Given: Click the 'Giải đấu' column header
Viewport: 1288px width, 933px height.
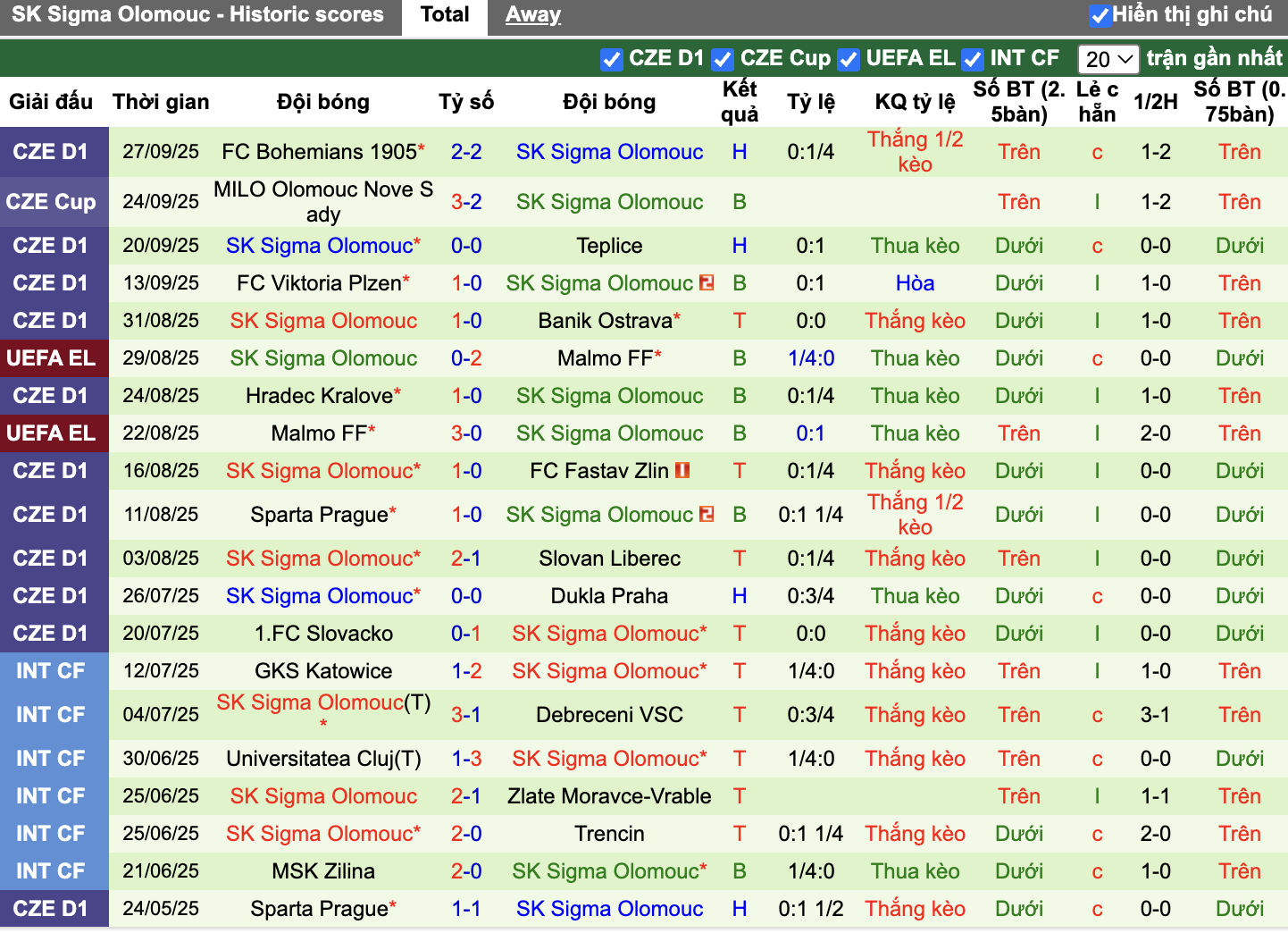Looking at the screenshot, I should [51, 102].
